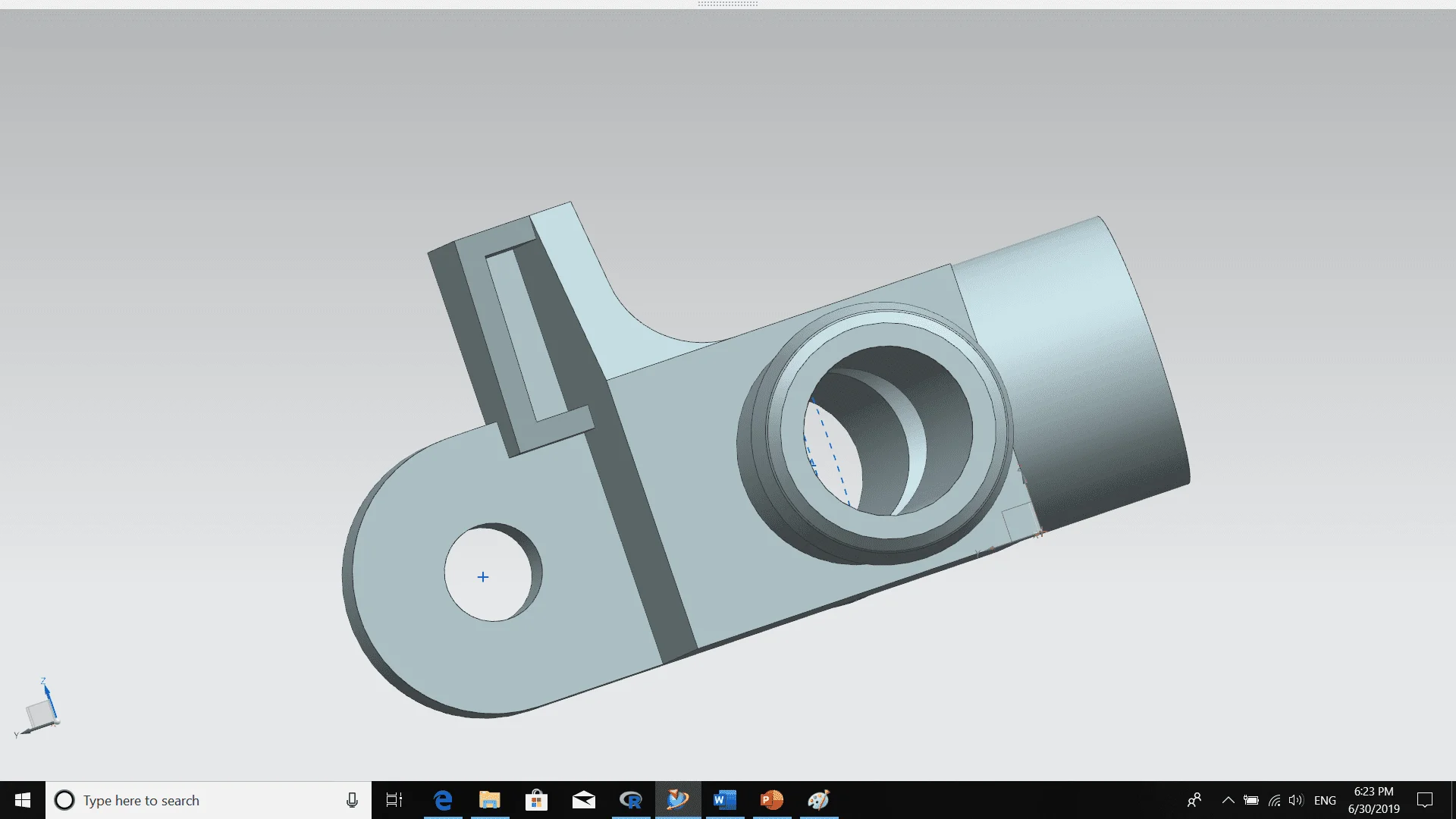Open the Wi-Fi network flyout
1456x819 pixels.
(1275, 800)
